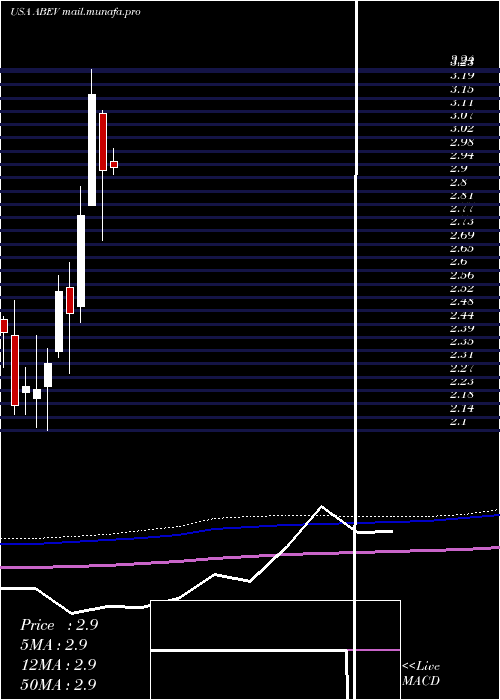Click the 3.02 price axis label
This screenshot has height=700, width=500.
pyautogui.click(x=462, y=129)
